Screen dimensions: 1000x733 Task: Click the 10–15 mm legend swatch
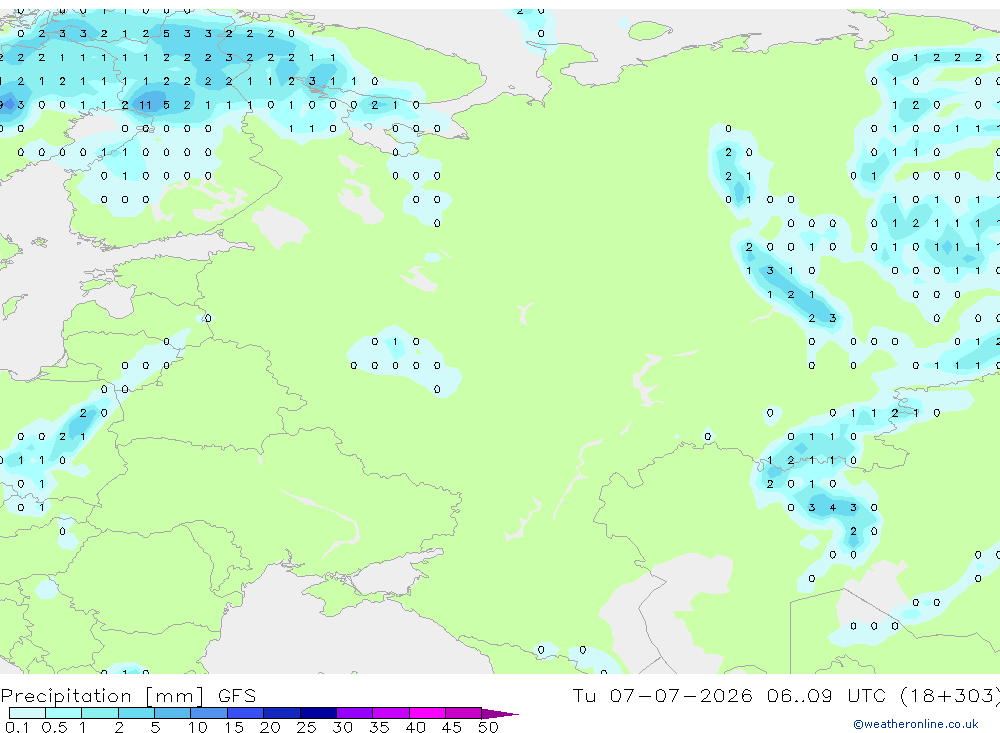pyautogui.click(x=209, y=713)
